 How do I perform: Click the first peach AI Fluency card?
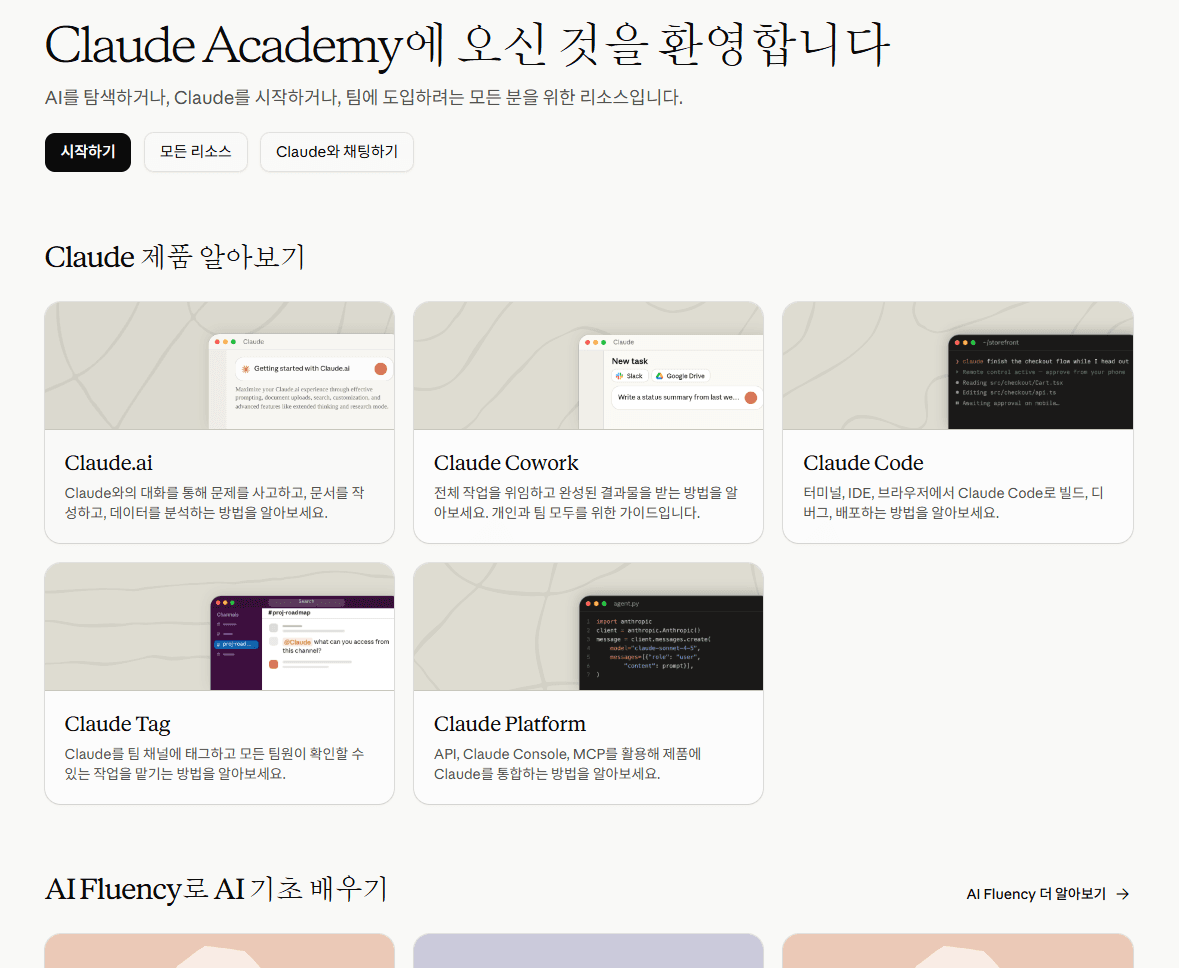[x=220, y=951]
